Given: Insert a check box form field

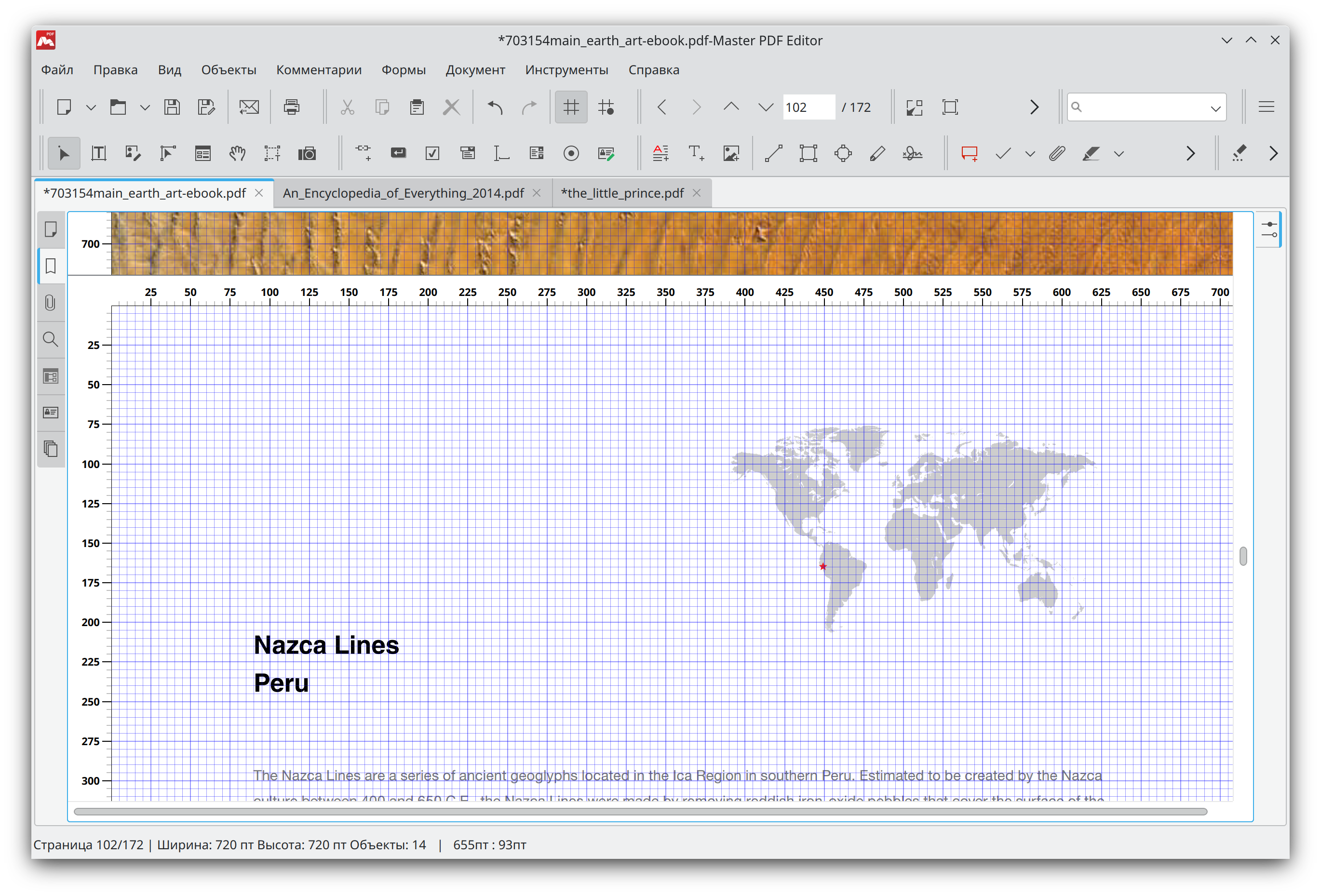Looking at the screenshot, I should click(432, 153).
